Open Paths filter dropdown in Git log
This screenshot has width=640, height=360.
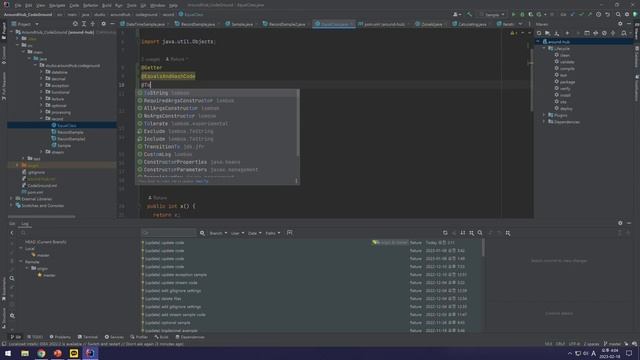click(x=273, y=233)
